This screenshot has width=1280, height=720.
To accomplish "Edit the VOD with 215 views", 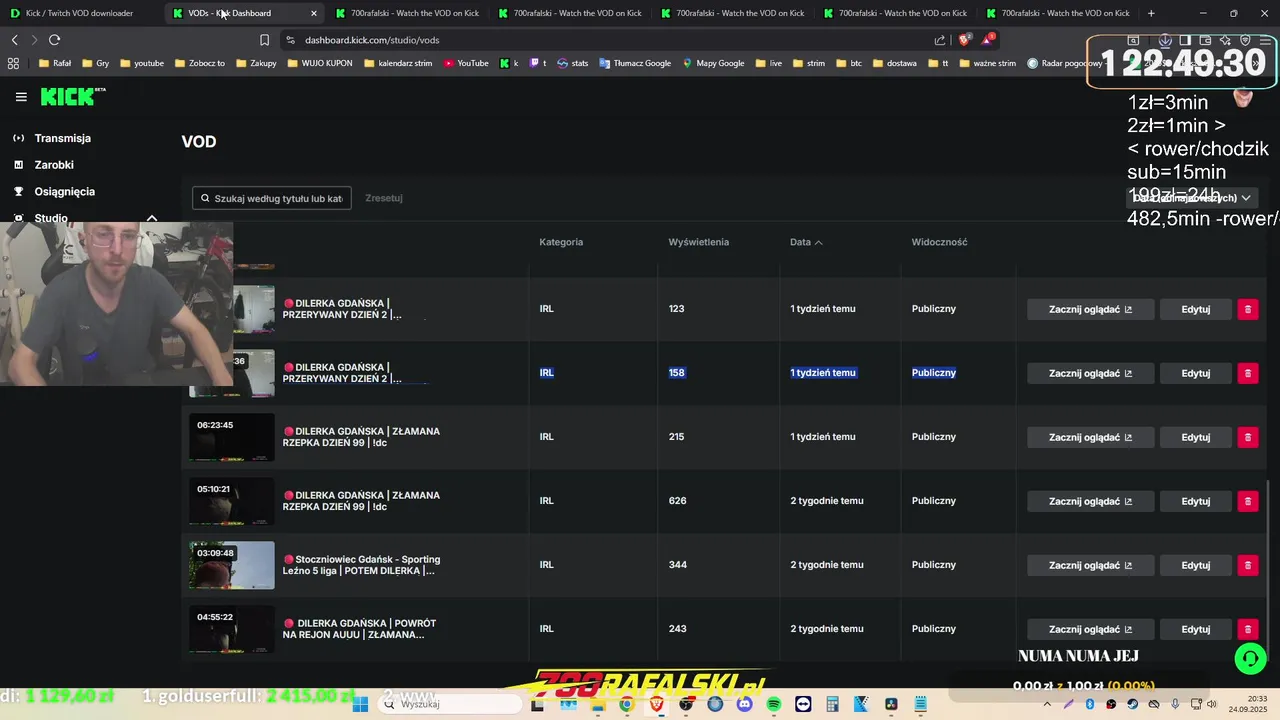I will point(1195,437).
